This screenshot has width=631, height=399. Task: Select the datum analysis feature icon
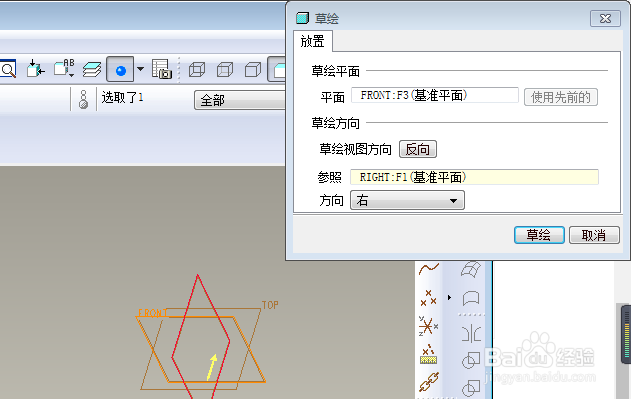tap(429, 354)
